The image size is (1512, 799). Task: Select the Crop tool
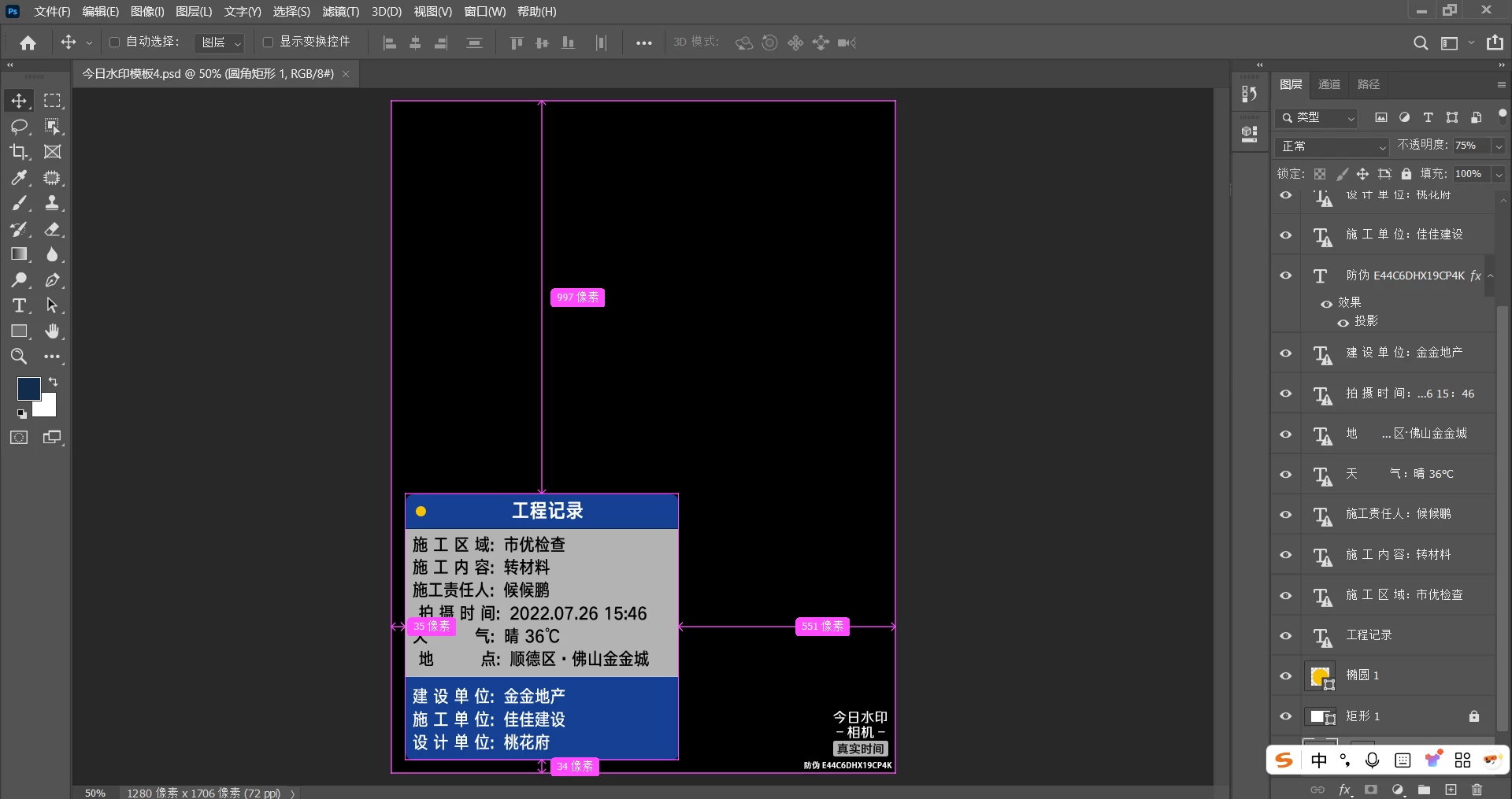click(x=19, y=152)
